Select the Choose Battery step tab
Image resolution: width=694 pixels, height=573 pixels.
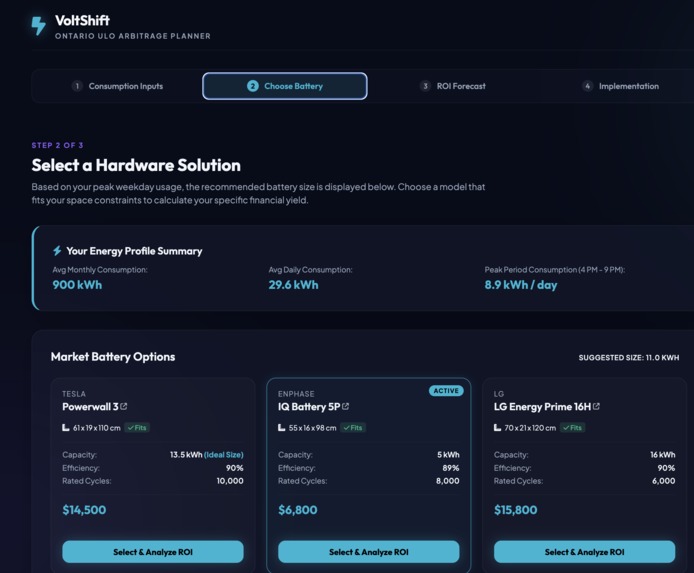pyautogui.click(x=285, y=86)
